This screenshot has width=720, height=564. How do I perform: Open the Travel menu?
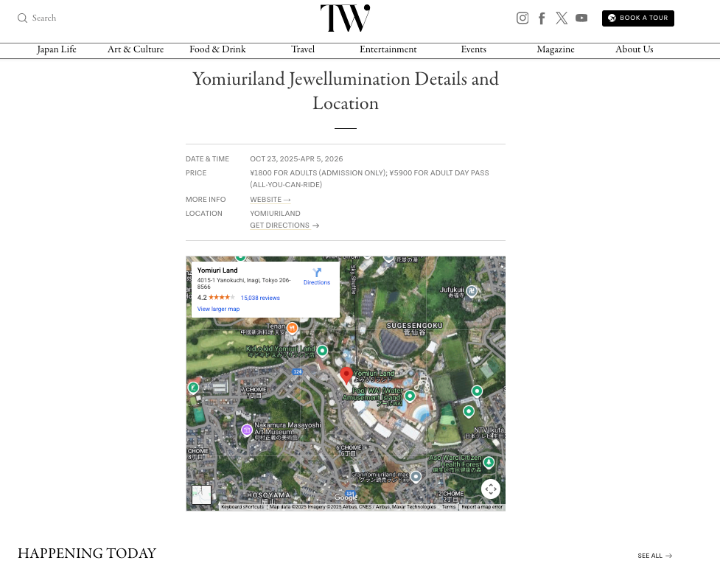click(x=303, y=49)
